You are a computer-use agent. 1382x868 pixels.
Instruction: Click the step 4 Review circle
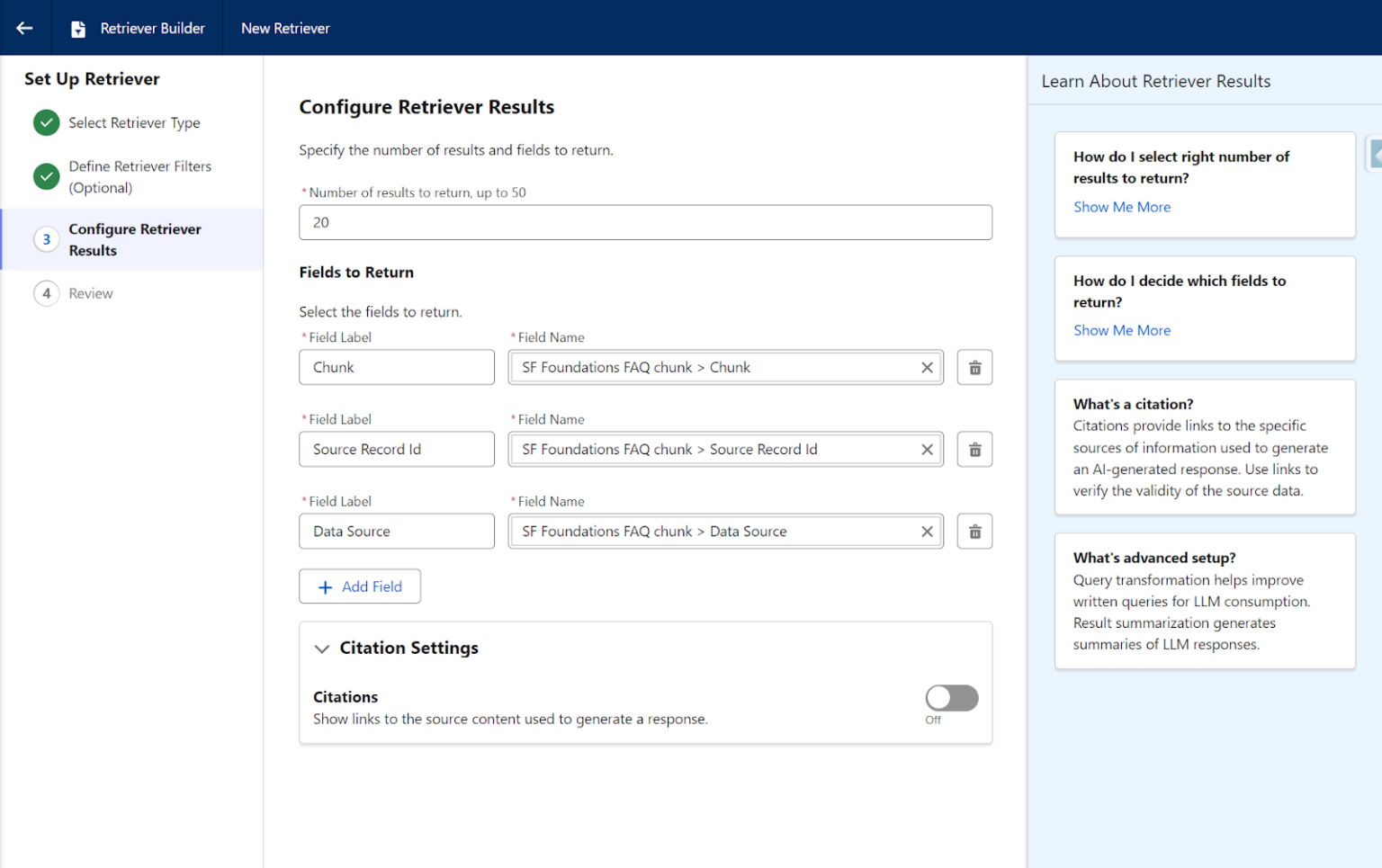pyautogui.click(x=47, y=293)
